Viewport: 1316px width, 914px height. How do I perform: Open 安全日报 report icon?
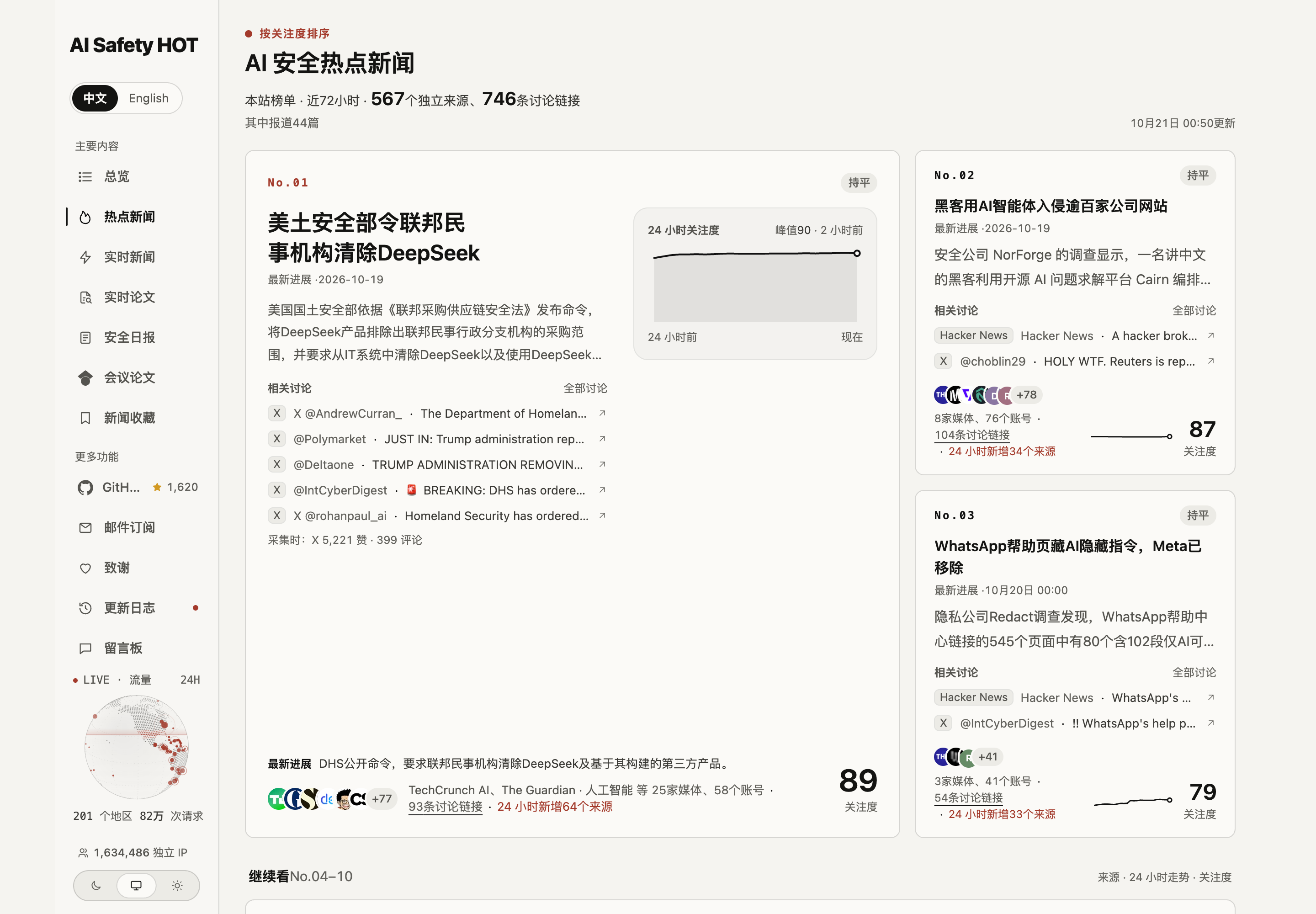pyautogui.click(x=85, y=337)
